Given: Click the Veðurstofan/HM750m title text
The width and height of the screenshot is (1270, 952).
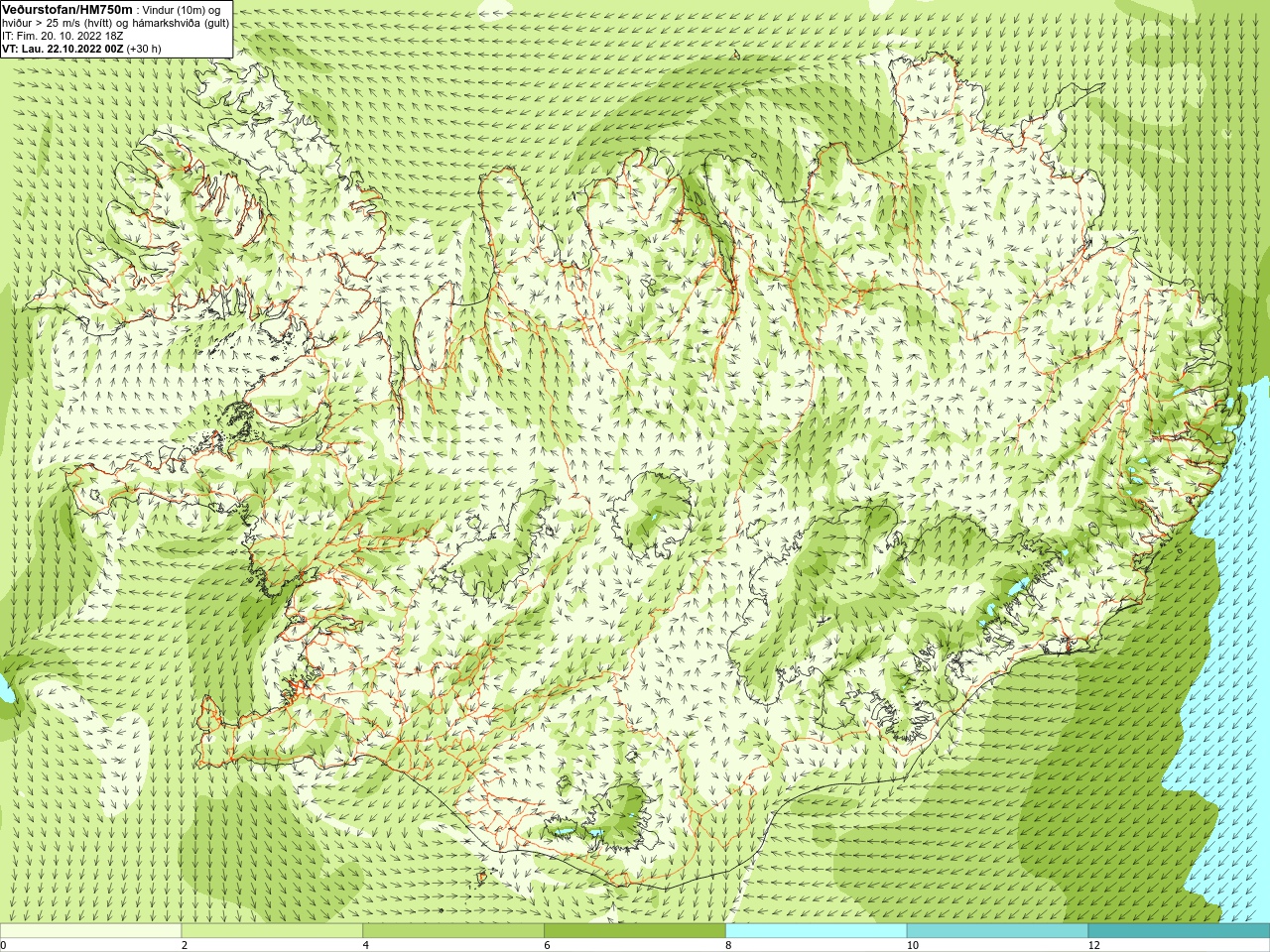Looking at the screenshot, I should coord(66,9).
